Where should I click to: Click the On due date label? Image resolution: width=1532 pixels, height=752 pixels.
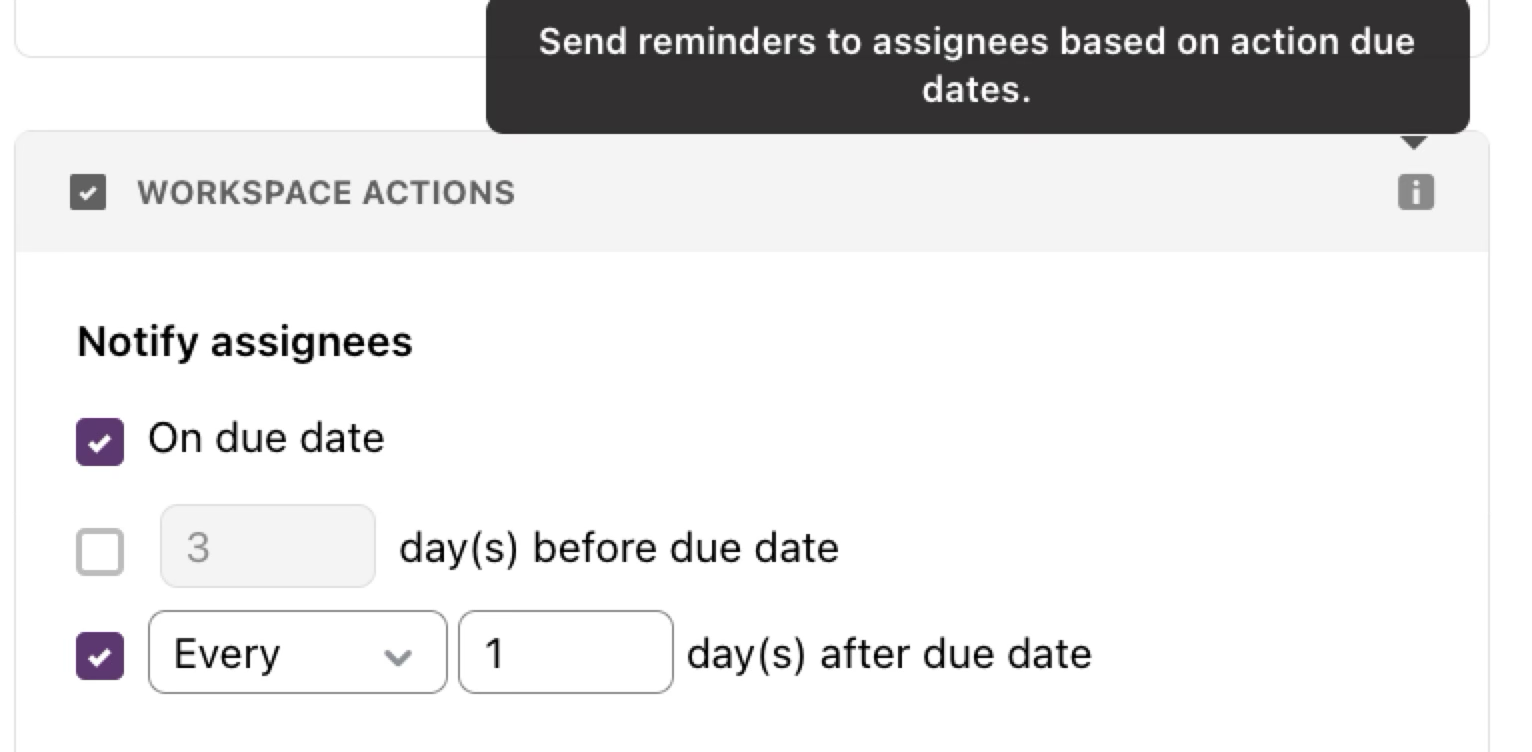click(x=266, y=438)
